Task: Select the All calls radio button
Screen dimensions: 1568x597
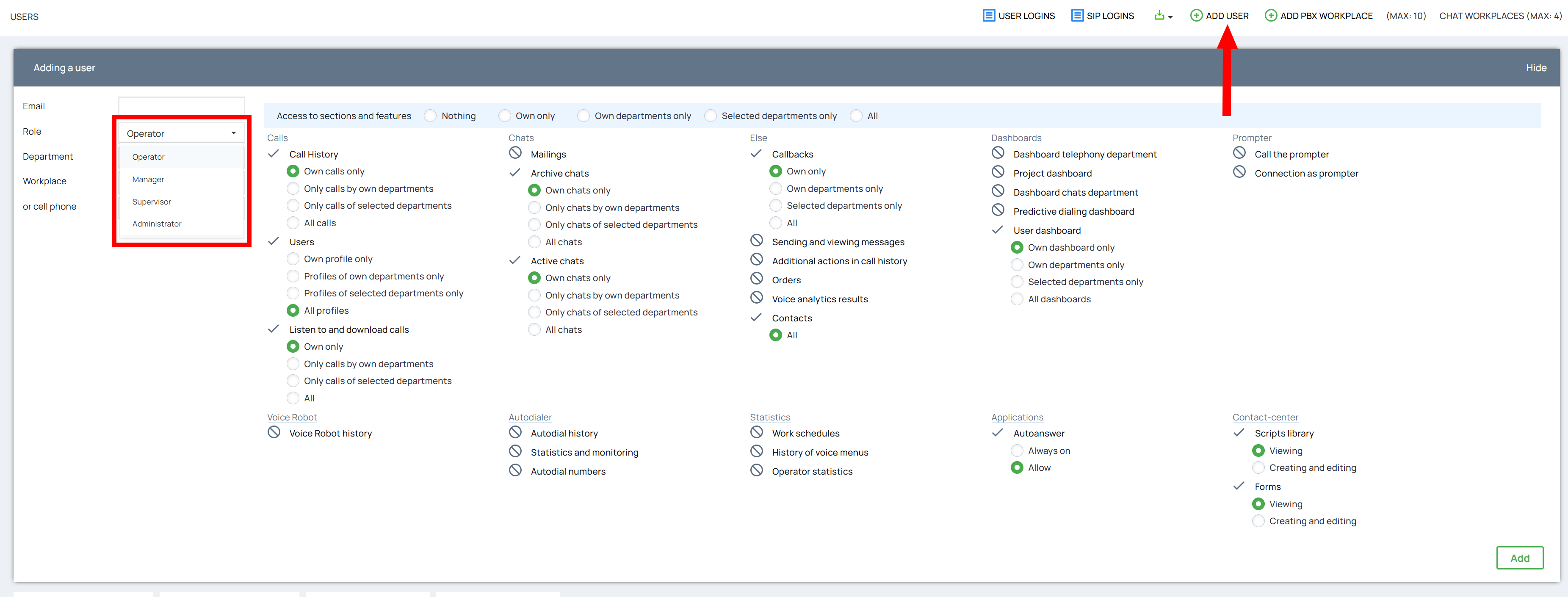Action: (x=293, y=223)
